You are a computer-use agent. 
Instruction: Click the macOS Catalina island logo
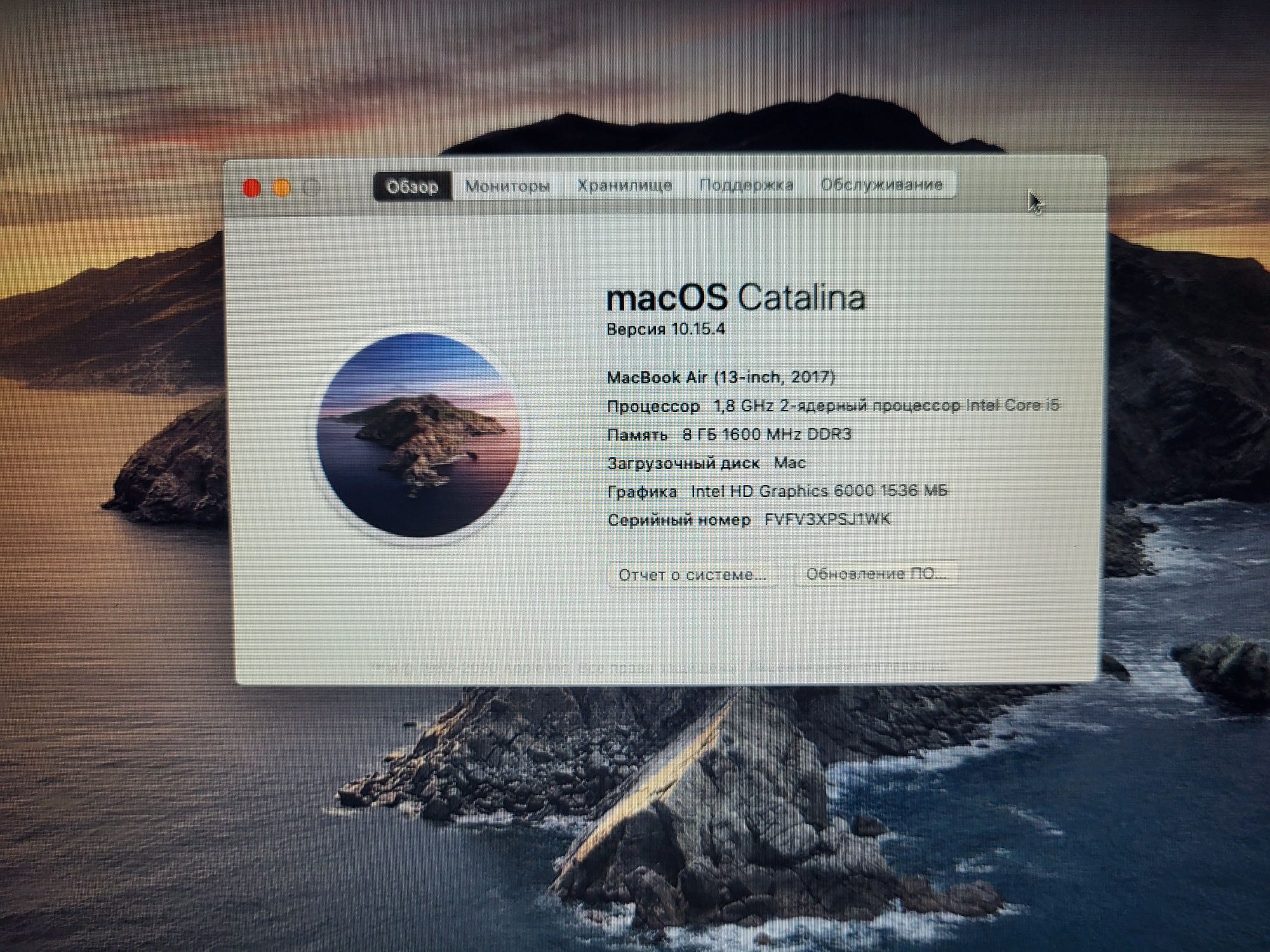419,435
